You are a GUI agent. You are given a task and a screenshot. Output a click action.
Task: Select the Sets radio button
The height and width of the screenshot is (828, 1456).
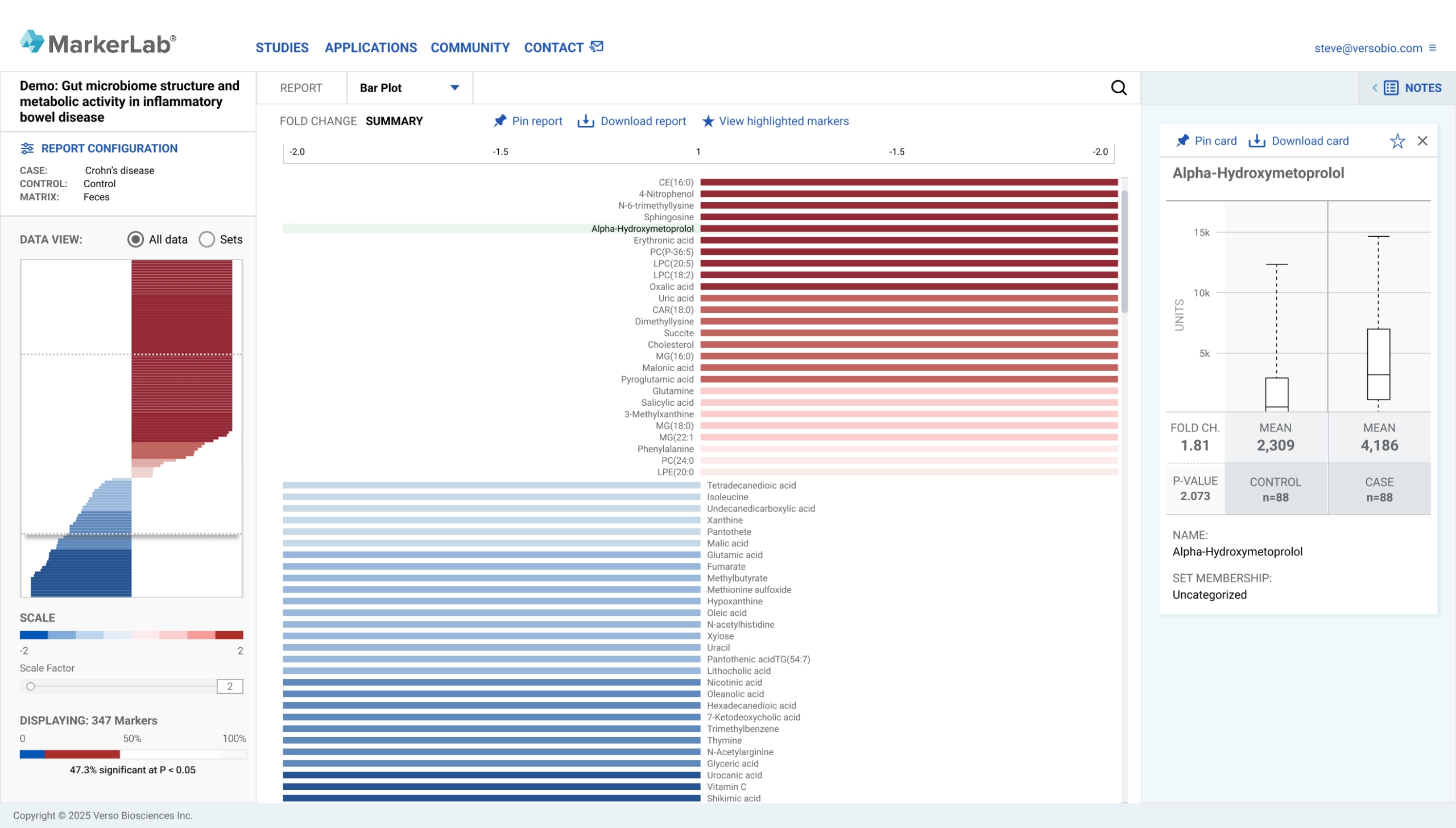[206, 240]
